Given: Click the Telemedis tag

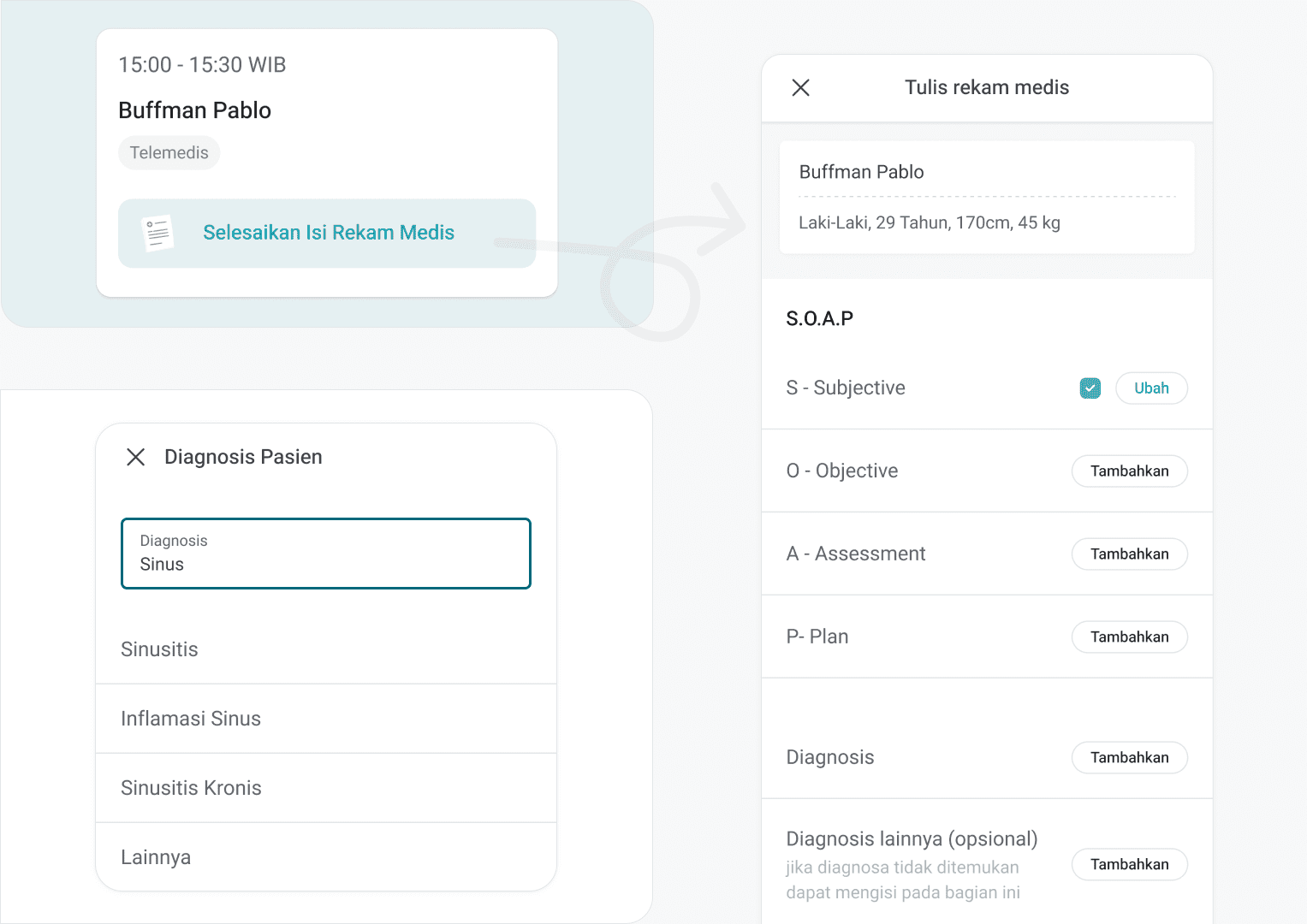Looking at the screenshot, I should coord(169,153).
